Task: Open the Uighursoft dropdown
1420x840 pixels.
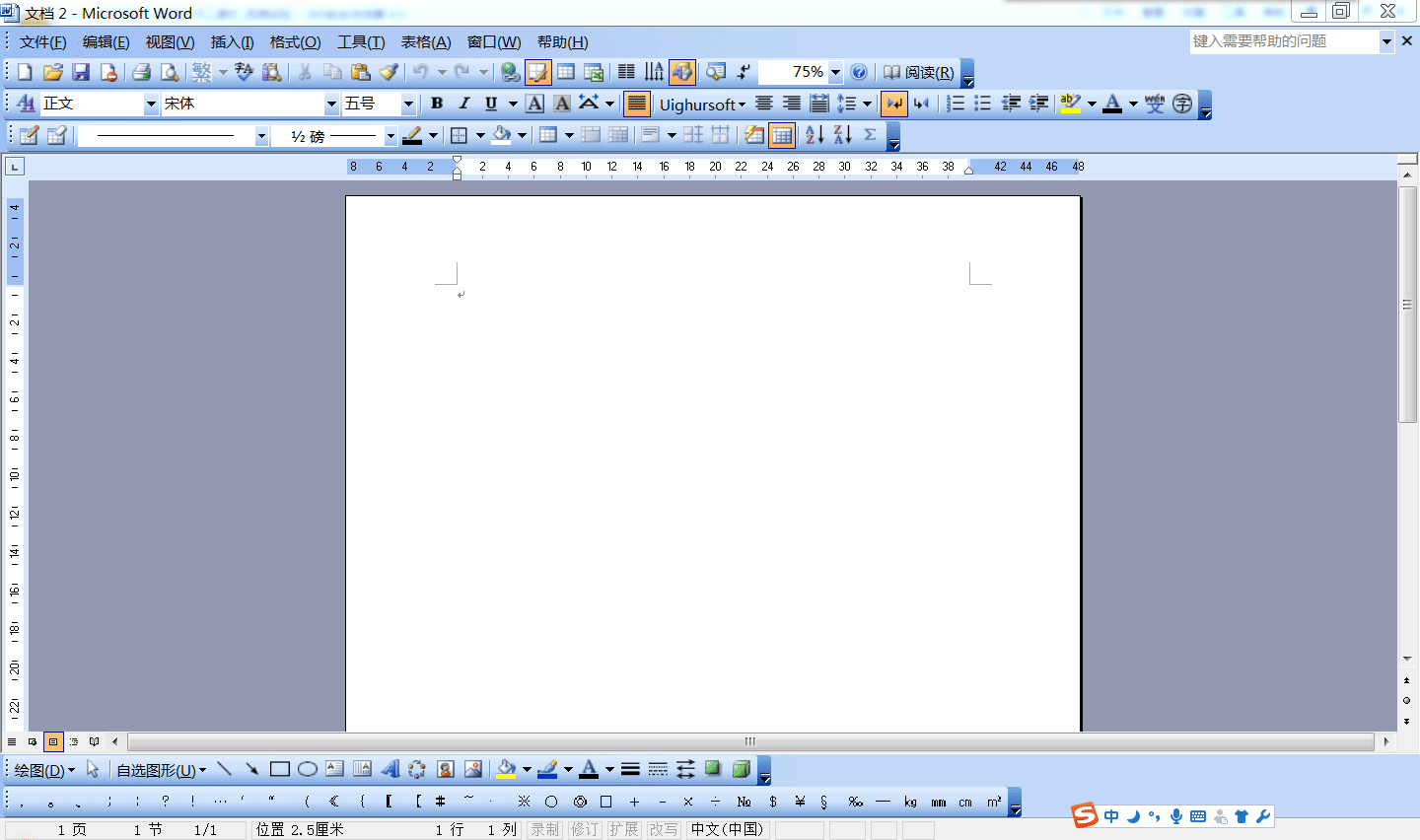Action: click(702, 105)
